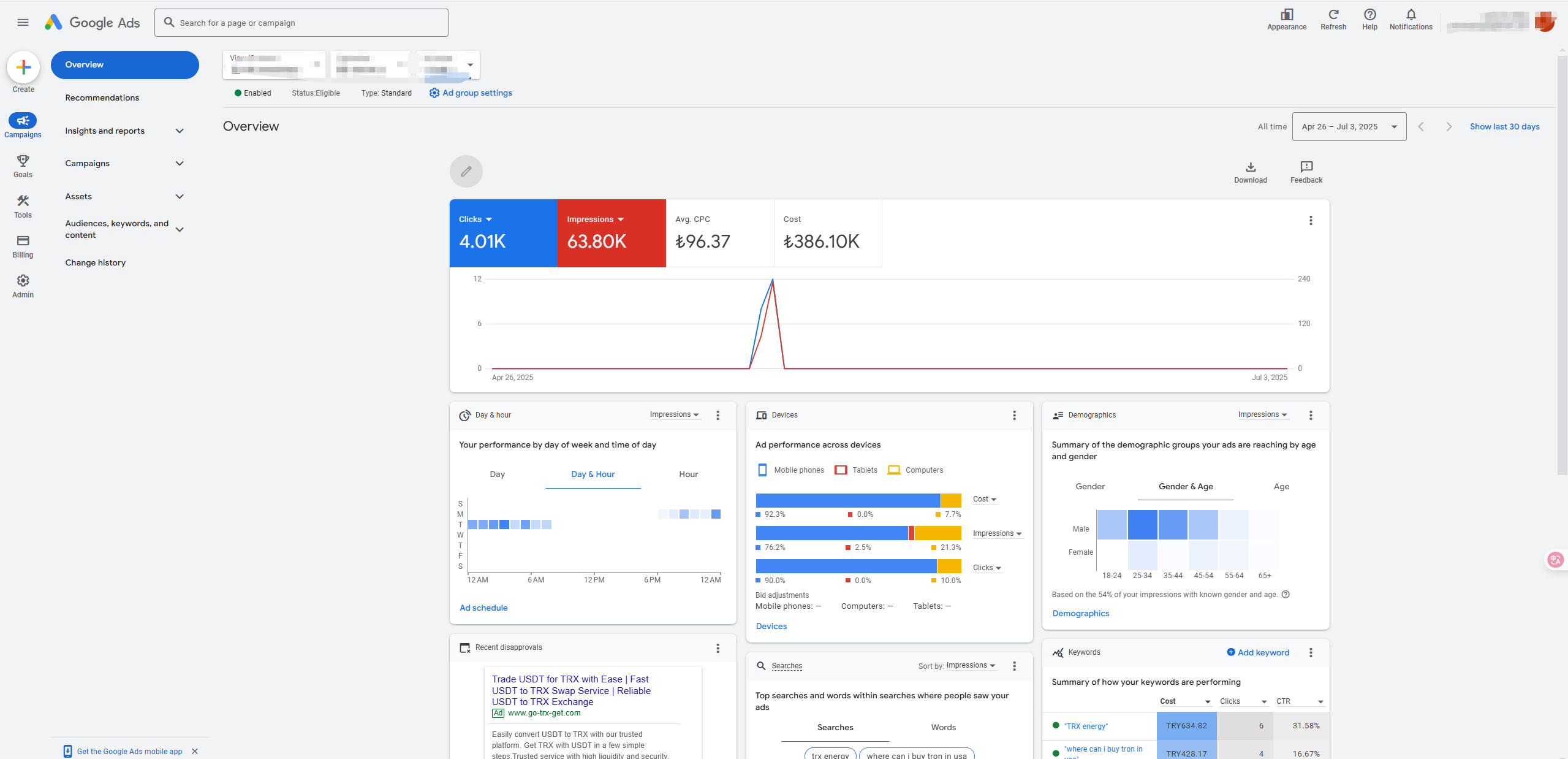Image resolution: width=1568 pixels, height=759 pixels.
Task: Click the pencil edit button
Action: tap(466, 171)
